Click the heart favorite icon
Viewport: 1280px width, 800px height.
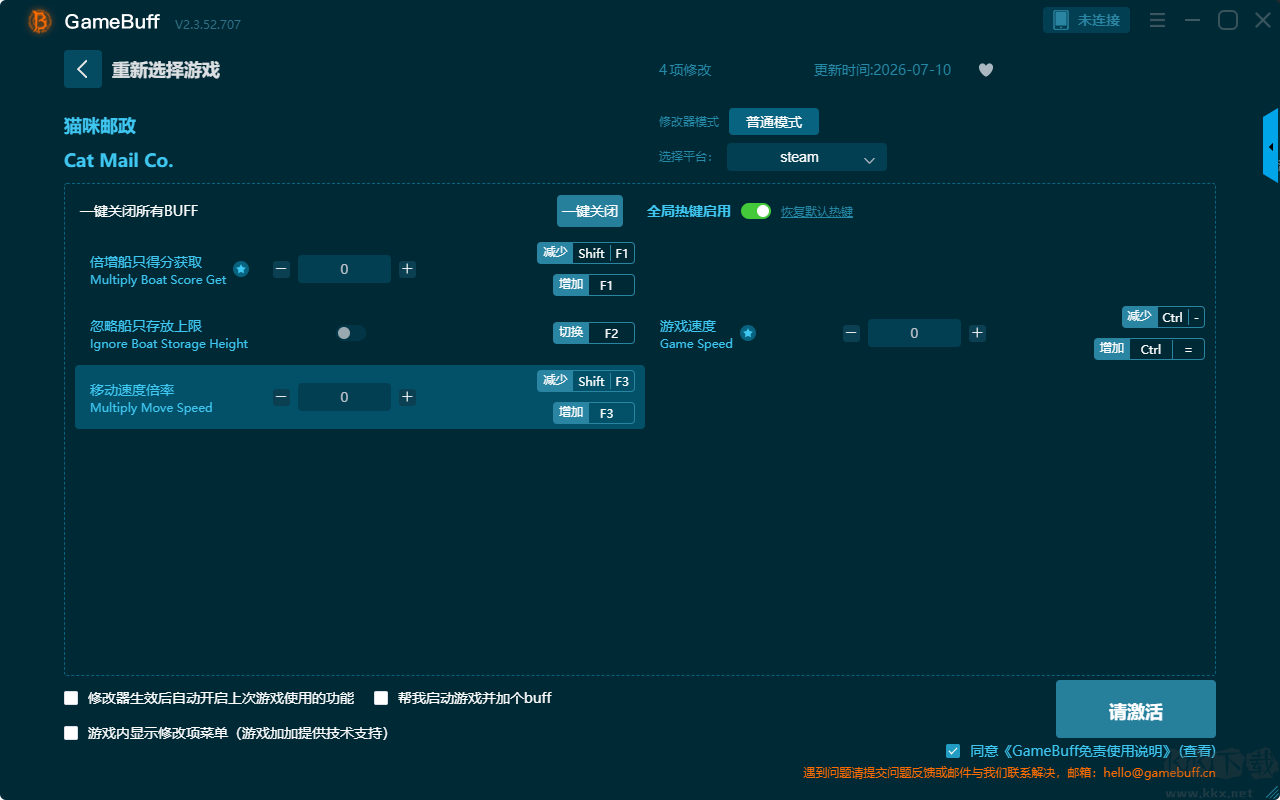[986, 70]
